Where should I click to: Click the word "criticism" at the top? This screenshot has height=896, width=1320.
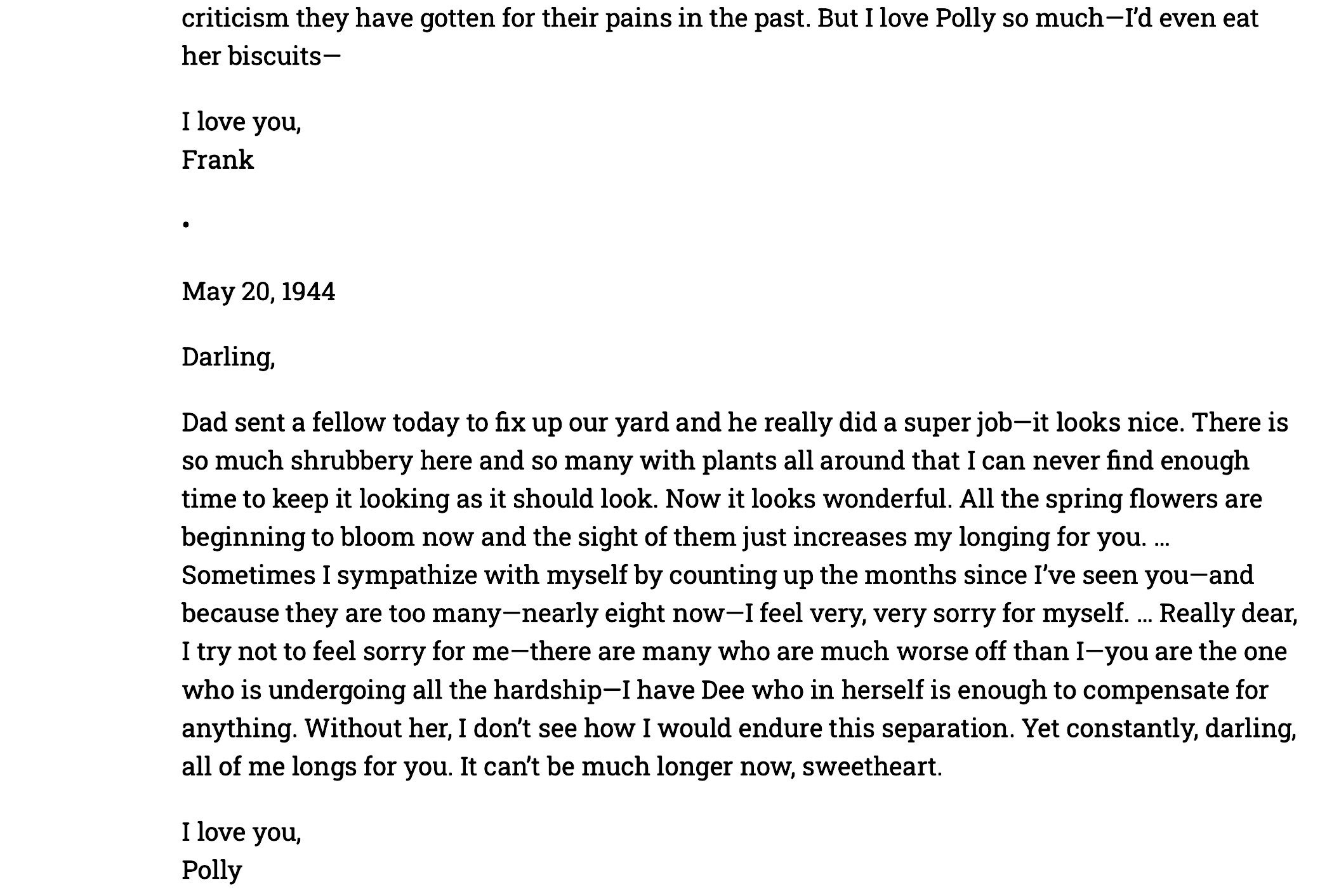pos(235,18)
